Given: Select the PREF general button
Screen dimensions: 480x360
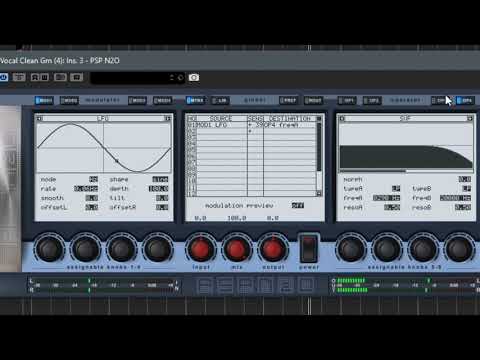Looking at the screenshot, I should [x=288, y=100].
